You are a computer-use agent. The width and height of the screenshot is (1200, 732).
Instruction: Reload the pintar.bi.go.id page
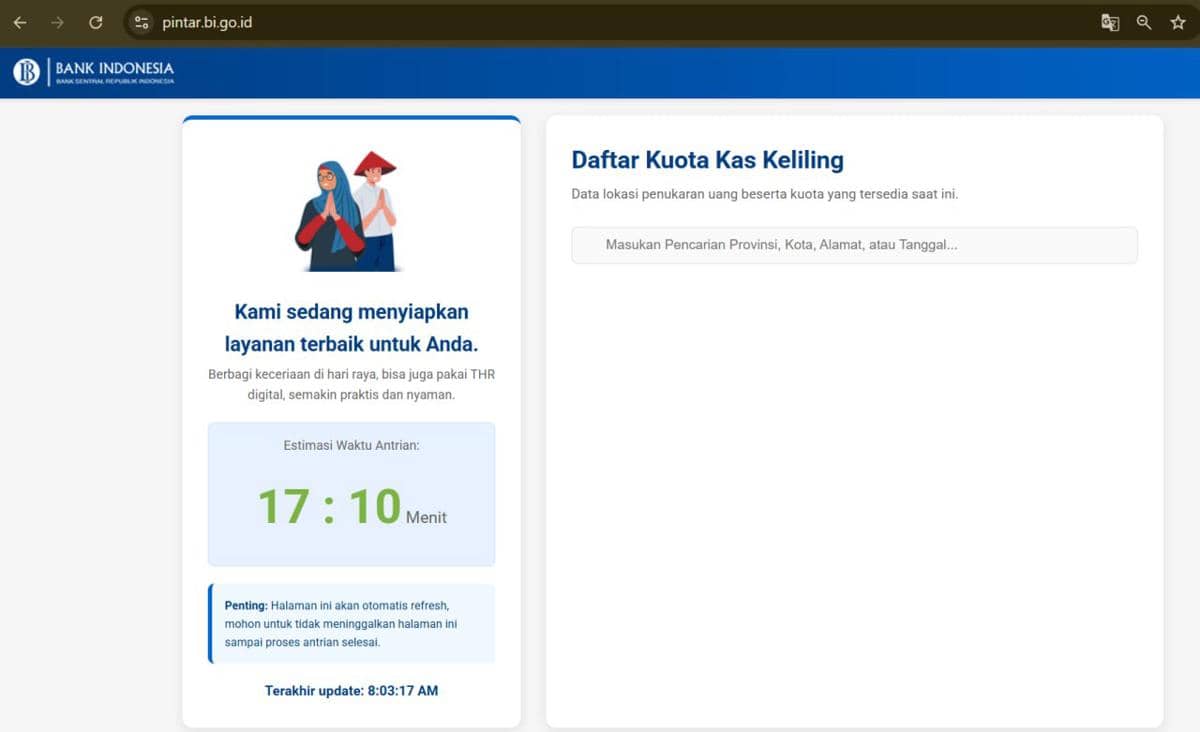coord(96,21)
